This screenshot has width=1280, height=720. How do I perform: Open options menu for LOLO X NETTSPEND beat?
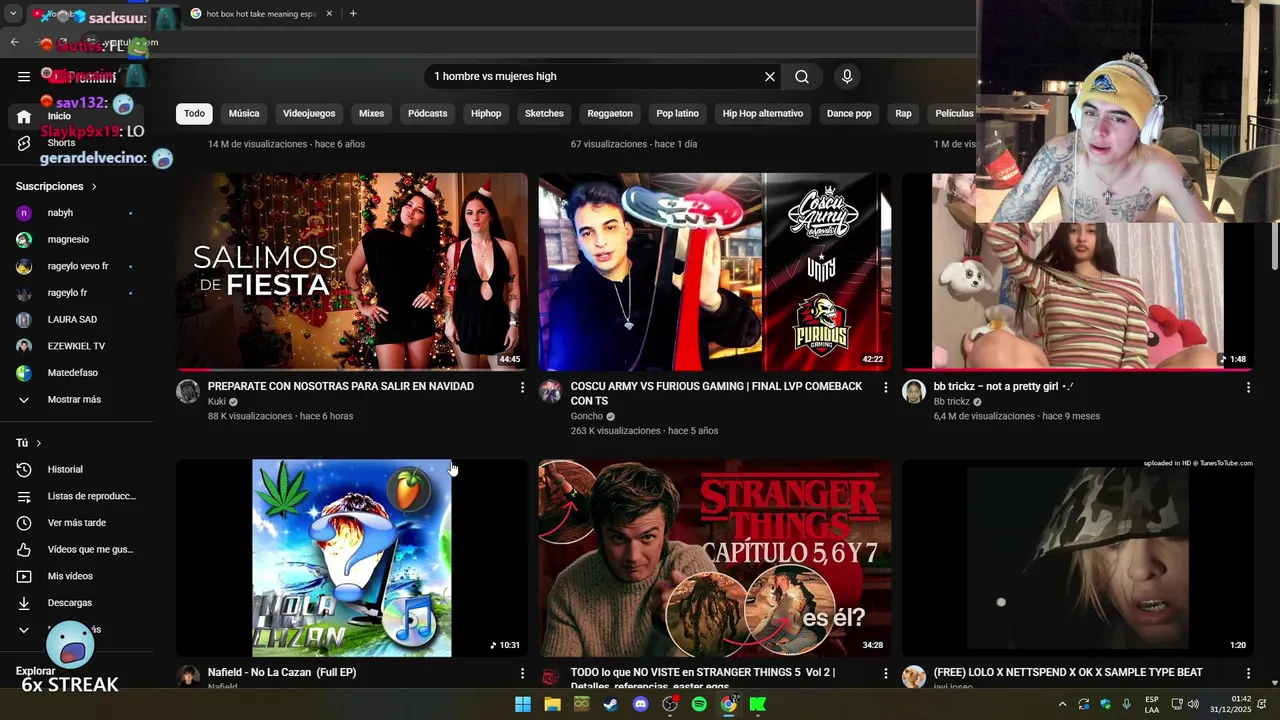click(x=1248, y=674)
